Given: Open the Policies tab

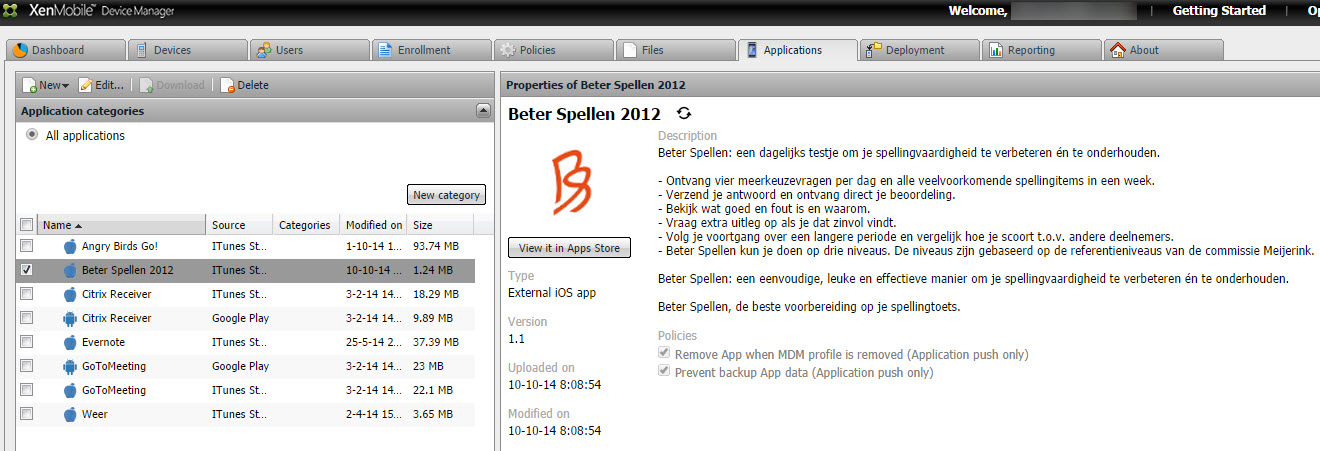Looking at the screenshot, I should pos(553,50).
